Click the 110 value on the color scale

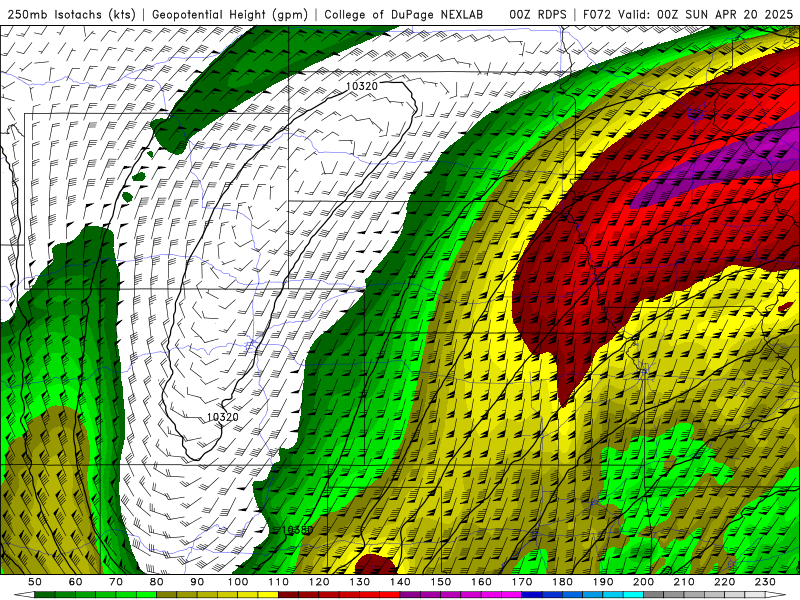tap(279, 582)
